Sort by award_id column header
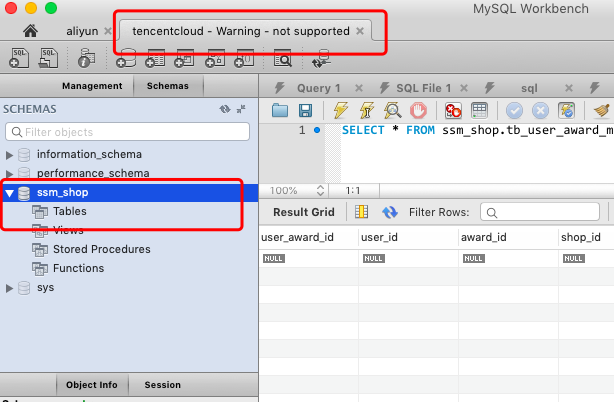Image resolution: width=614 pixels, height=402 pixels. [x=484, y=237]
